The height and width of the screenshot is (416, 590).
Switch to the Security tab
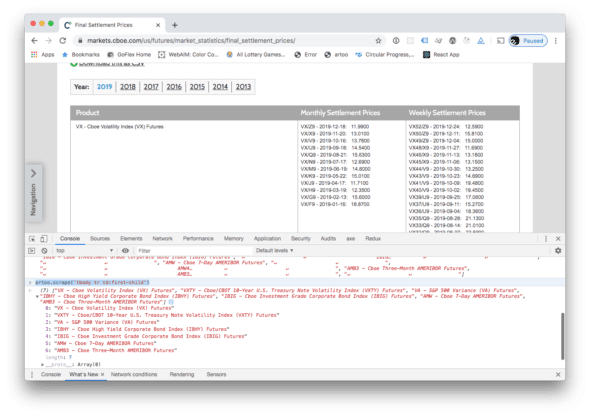301,239
